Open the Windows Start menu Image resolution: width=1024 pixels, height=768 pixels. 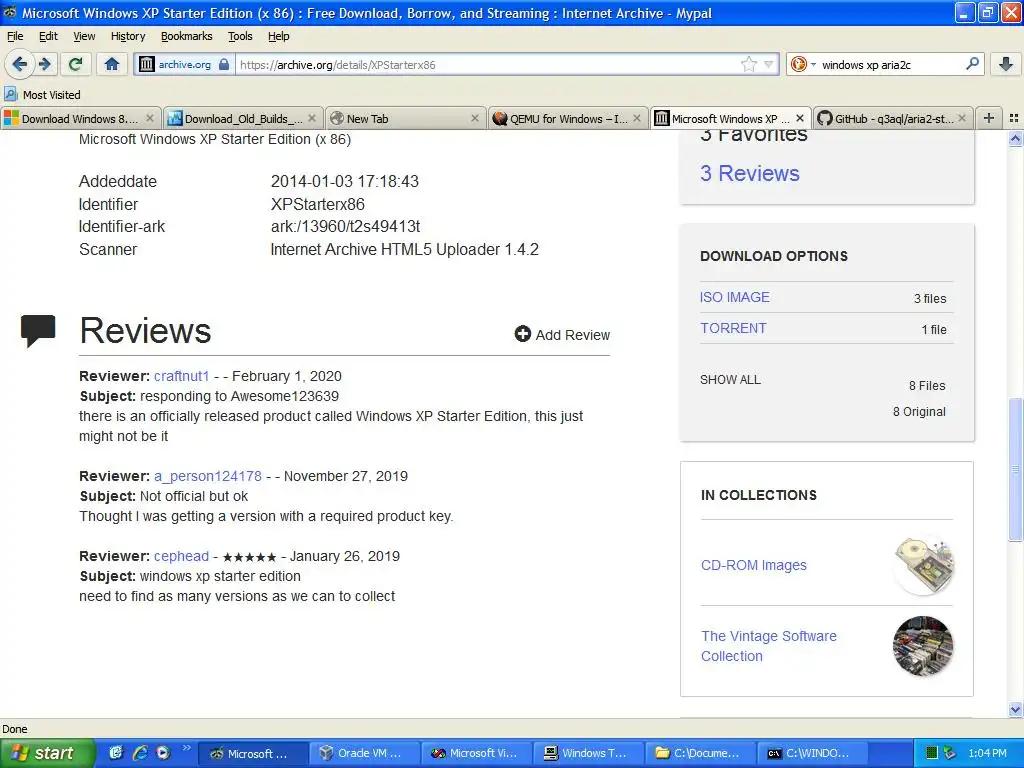coord(47,753)
